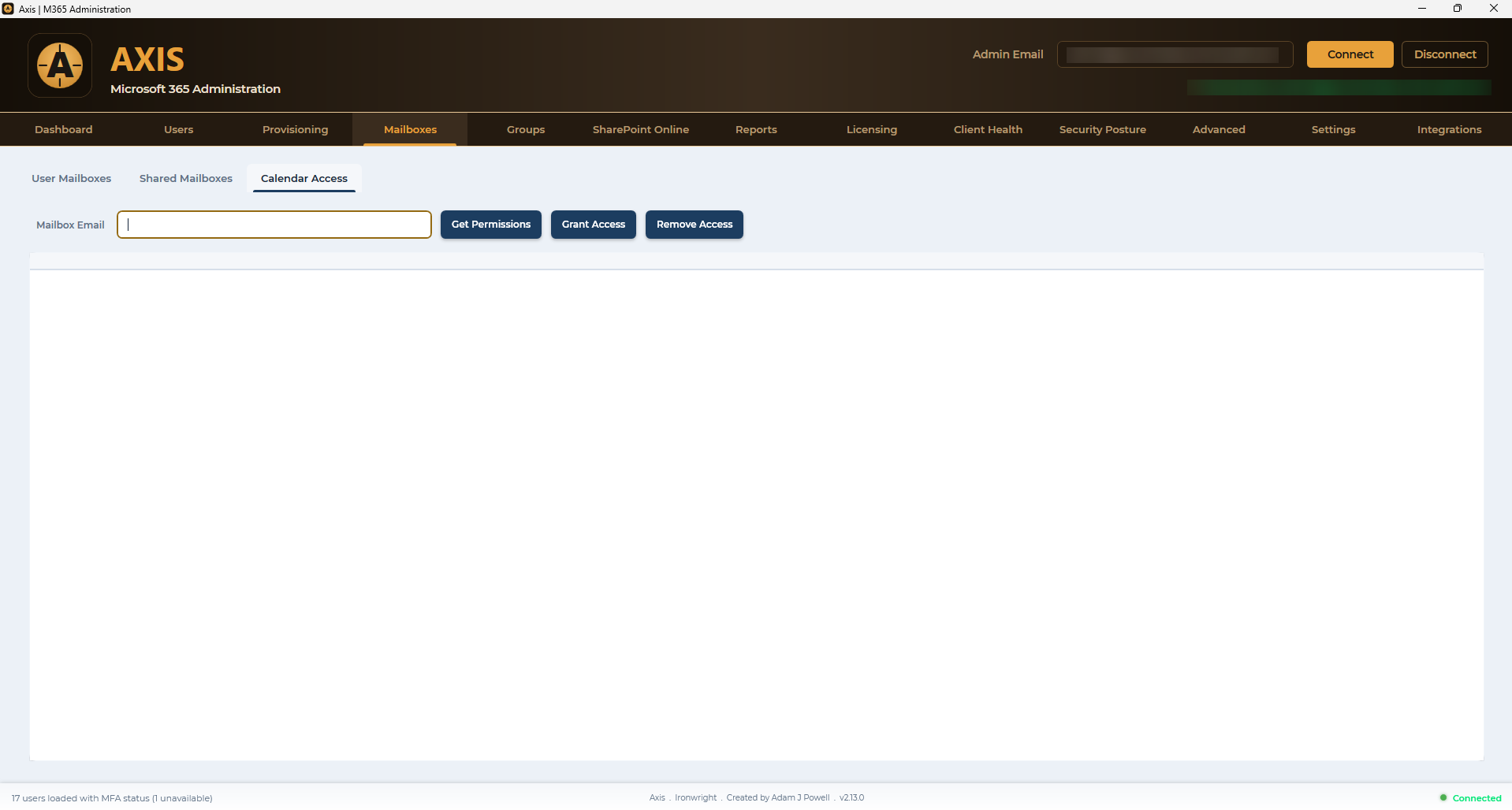Open SharePoint Online tab
Viewport: 1512px width, 810px height.
tap(641, 129)
